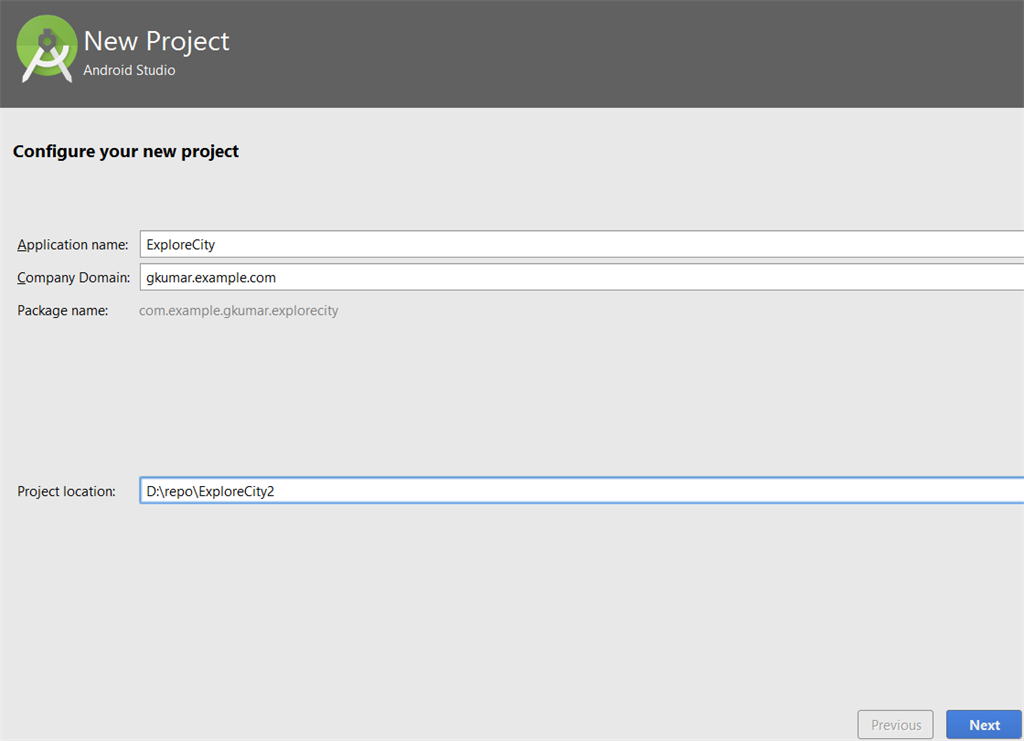Click the Project location label

point(66,491)
